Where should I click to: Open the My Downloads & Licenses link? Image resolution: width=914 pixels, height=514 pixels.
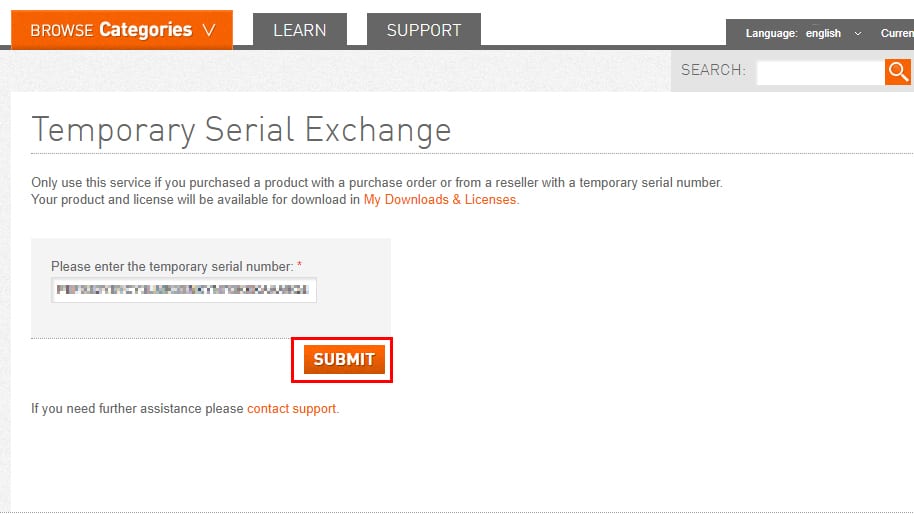point(440,199)
